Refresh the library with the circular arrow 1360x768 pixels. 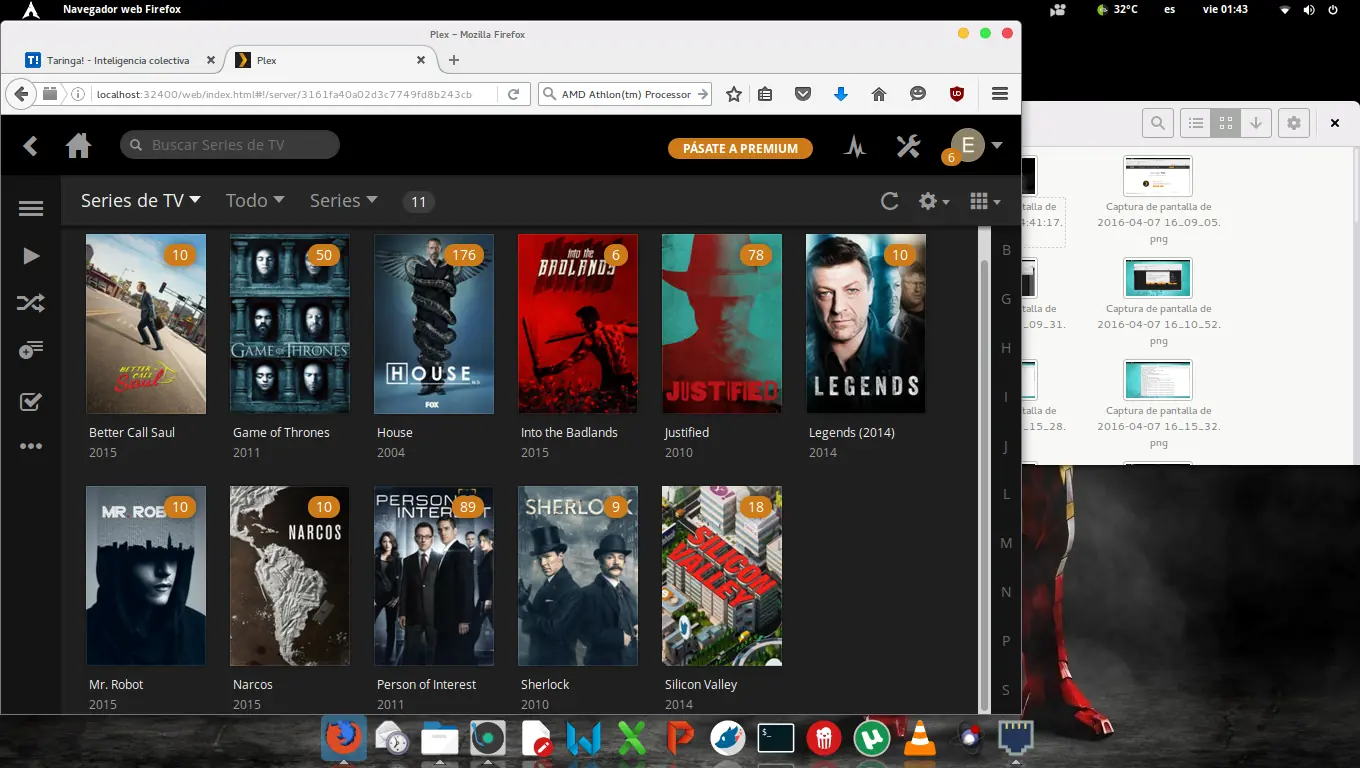(889, 201)
